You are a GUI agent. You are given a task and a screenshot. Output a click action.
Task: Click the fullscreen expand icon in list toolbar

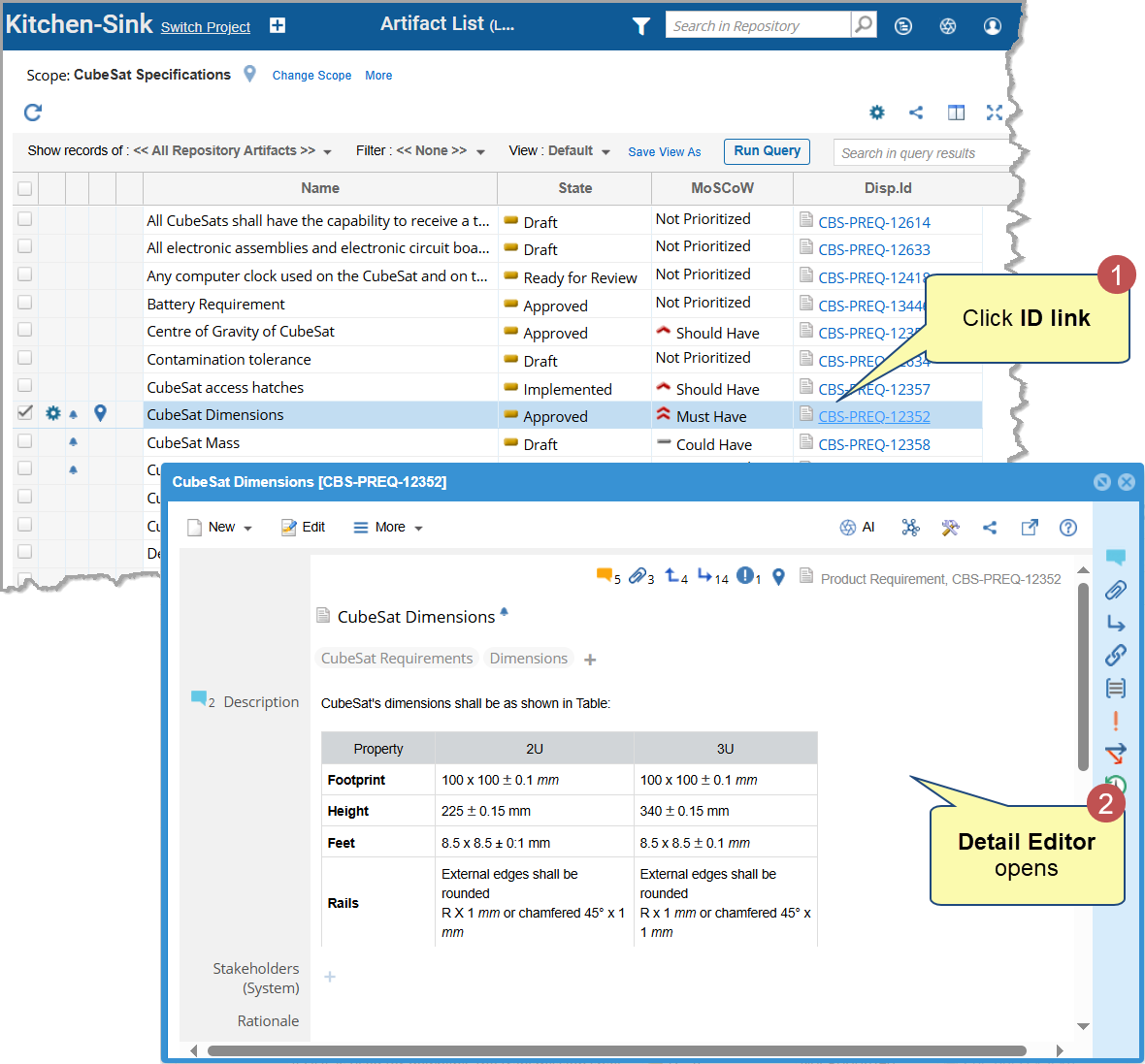tap(994, 113)
